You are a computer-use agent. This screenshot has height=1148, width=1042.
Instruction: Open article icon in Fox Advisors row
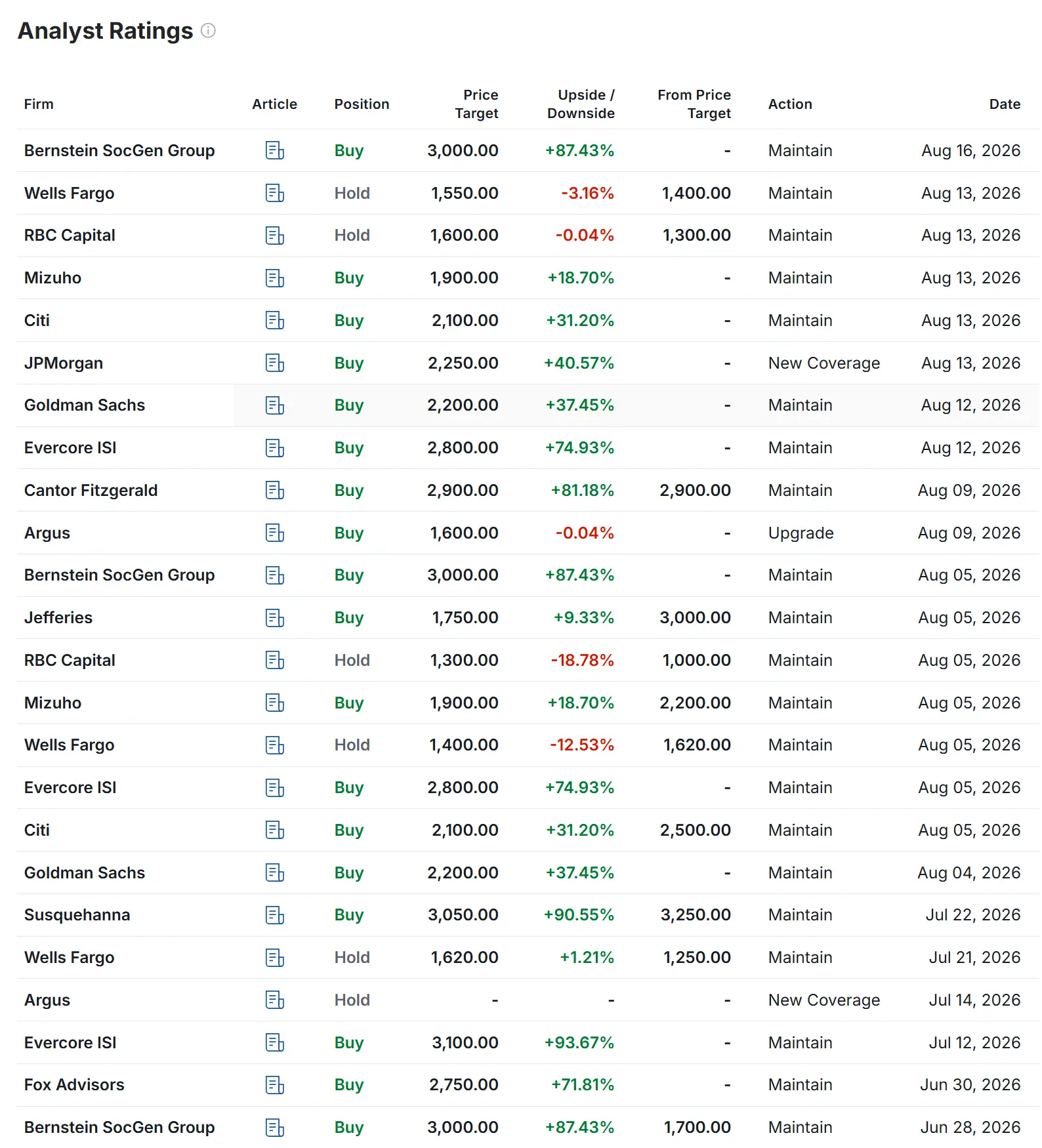[x=274, y=1085]
